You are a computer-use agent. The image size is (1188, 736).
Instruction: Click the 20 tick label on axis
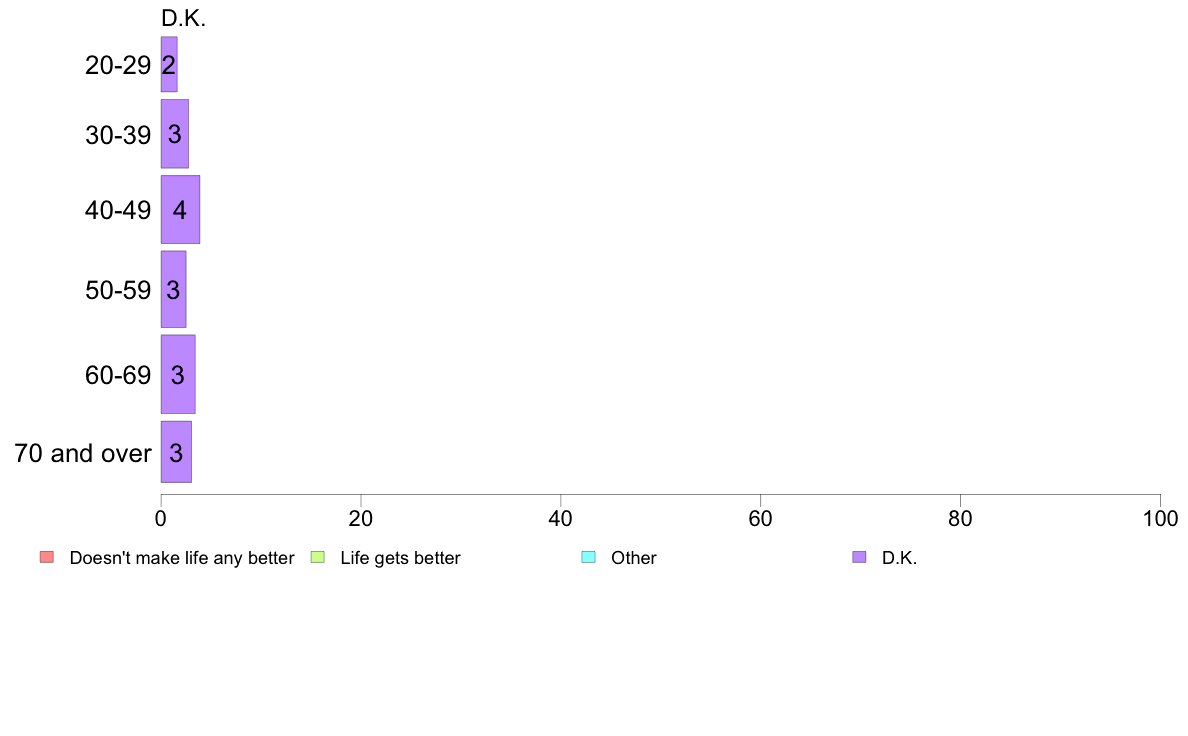tap(361, 518)
